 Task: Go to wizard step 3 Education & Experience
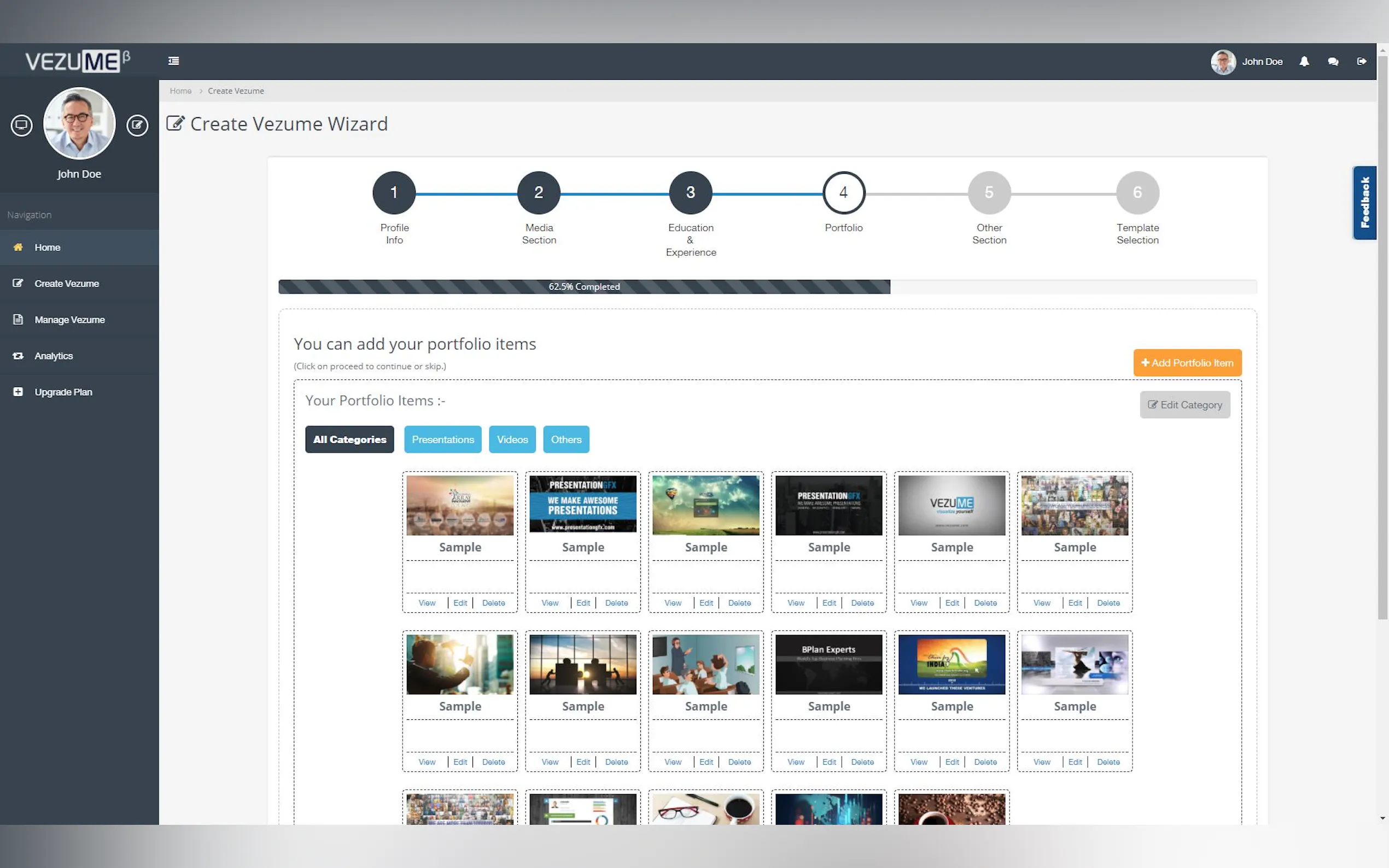point(691,192)
